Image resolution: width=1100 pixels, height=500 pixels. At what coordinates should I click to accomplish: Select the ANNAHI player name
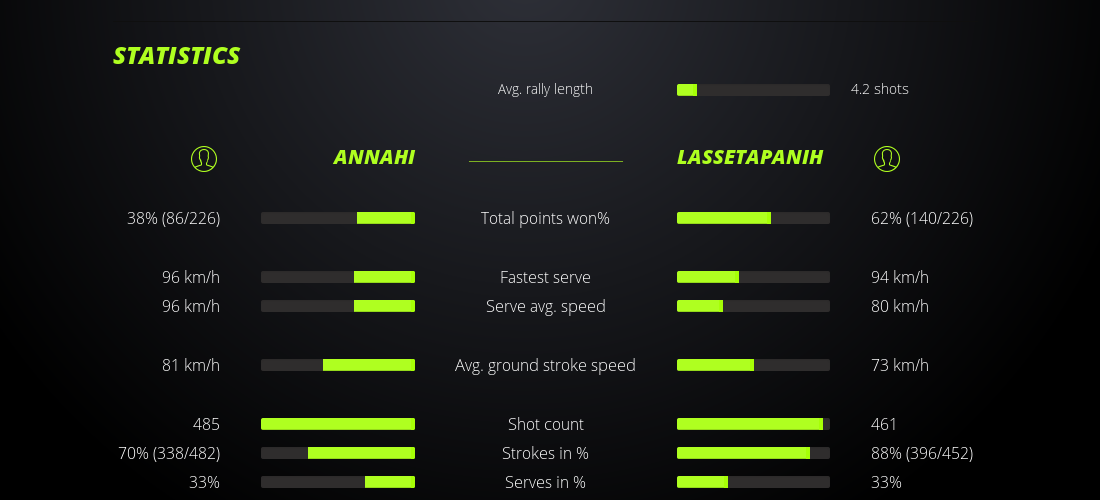pyautogui.click(x=374, y=157)
